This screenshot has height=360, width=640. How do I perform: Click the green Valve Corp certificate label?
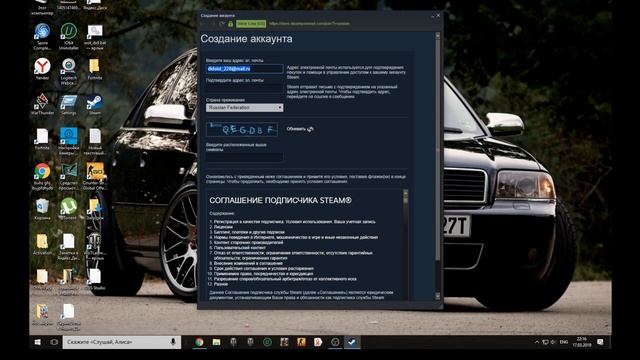point(251,24)
